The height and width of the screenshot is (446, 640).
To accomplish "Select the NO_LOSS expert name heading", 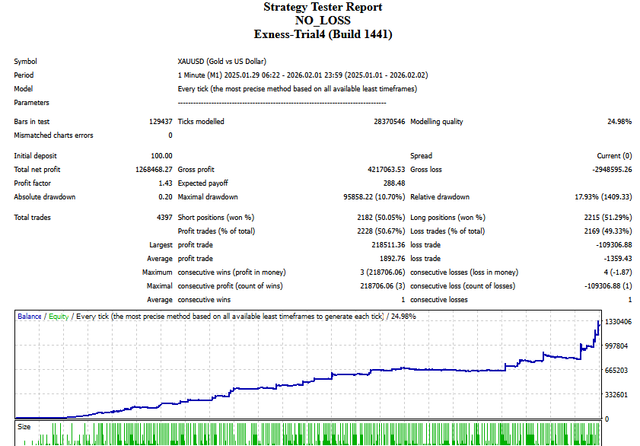I will [320, 20].
